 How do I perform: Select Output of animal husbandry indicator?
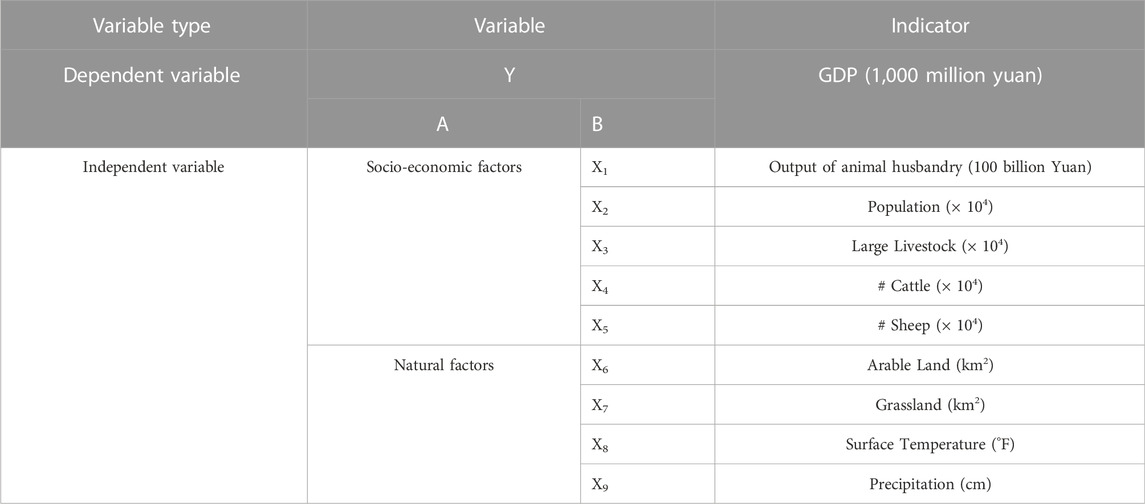click(930, 167)
